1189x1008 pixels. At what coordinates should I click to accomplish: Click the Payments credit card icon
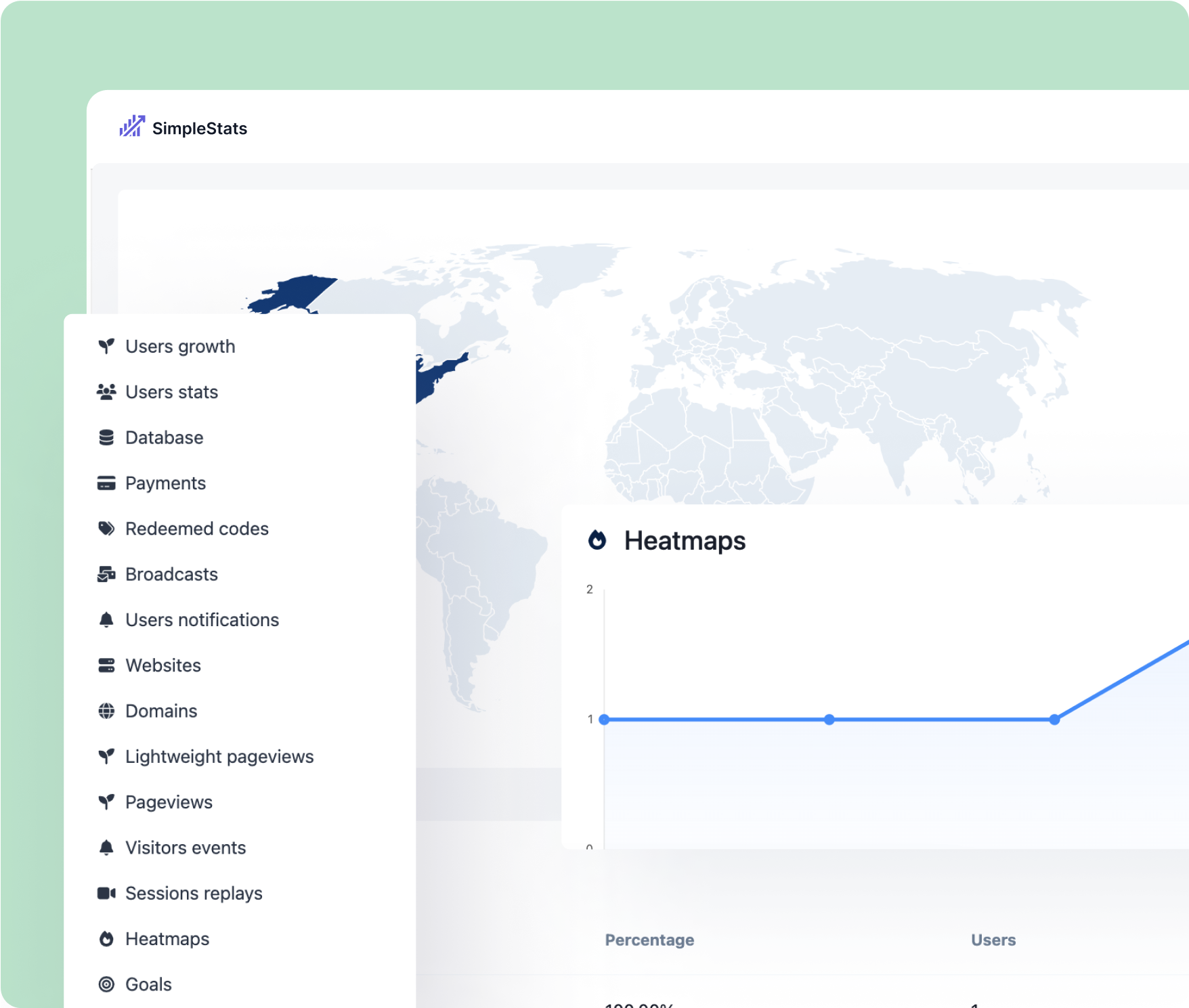coord(106,483)
